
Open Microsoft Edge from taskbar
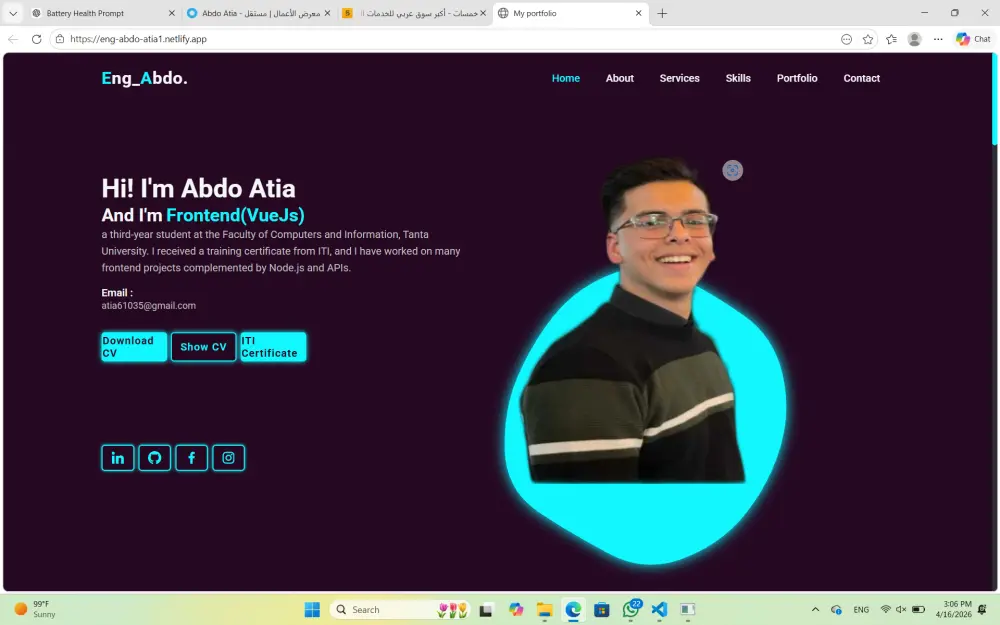pyautogui.click(x=573, y=610)
